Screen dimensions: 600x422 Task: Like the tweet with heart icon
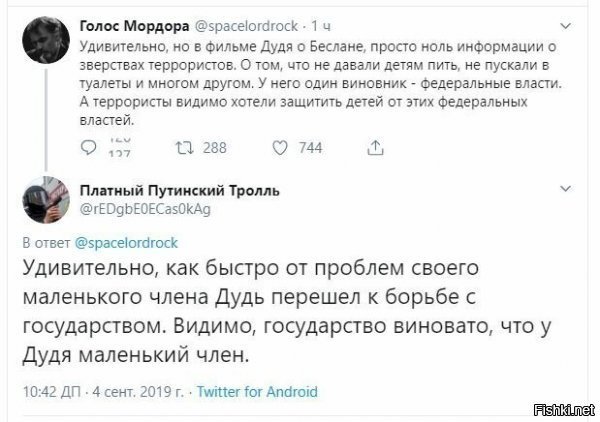tap(280, 148)
